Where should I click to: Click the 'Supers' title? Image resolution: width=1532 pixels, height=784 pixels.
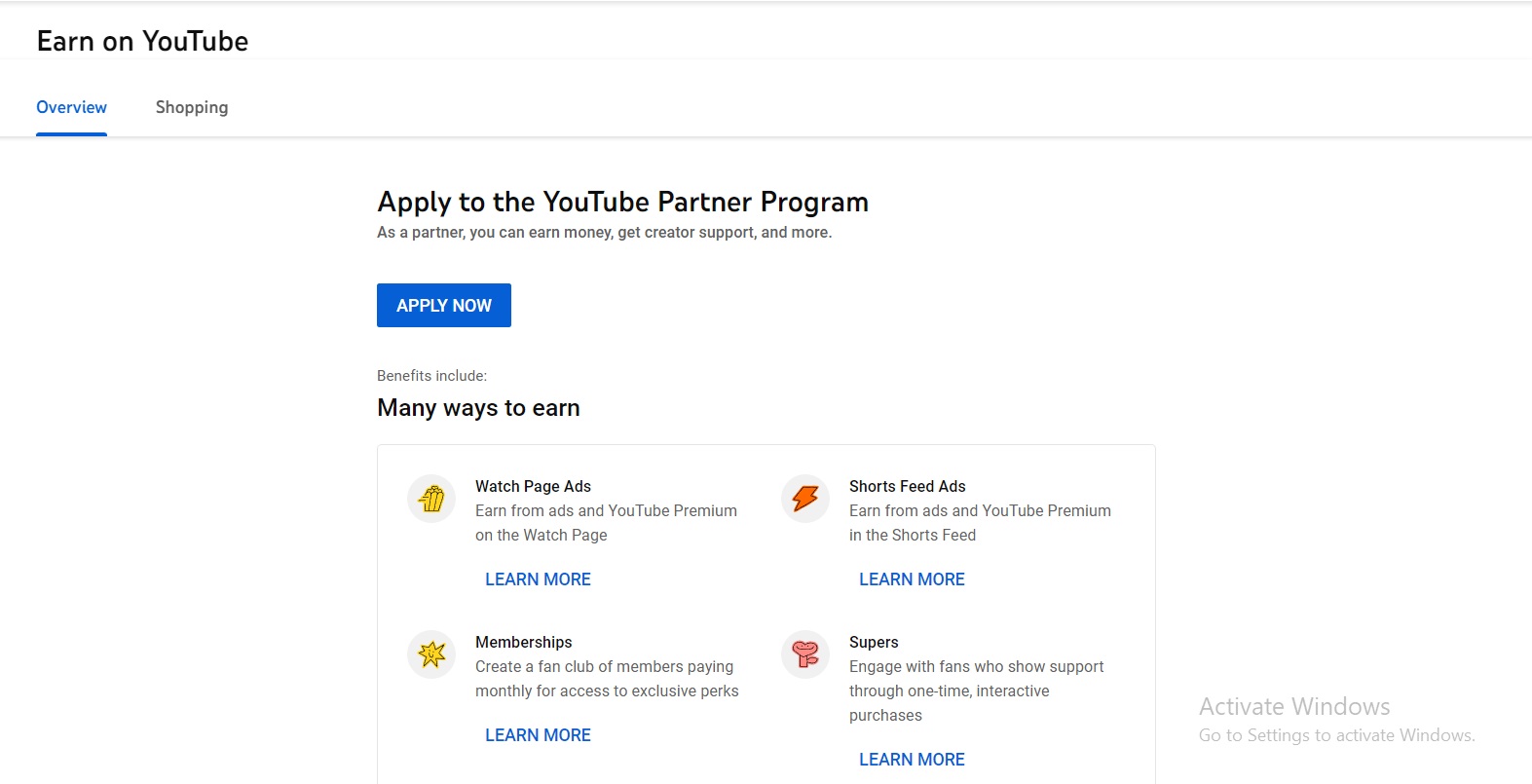click(x=874, y=642)
